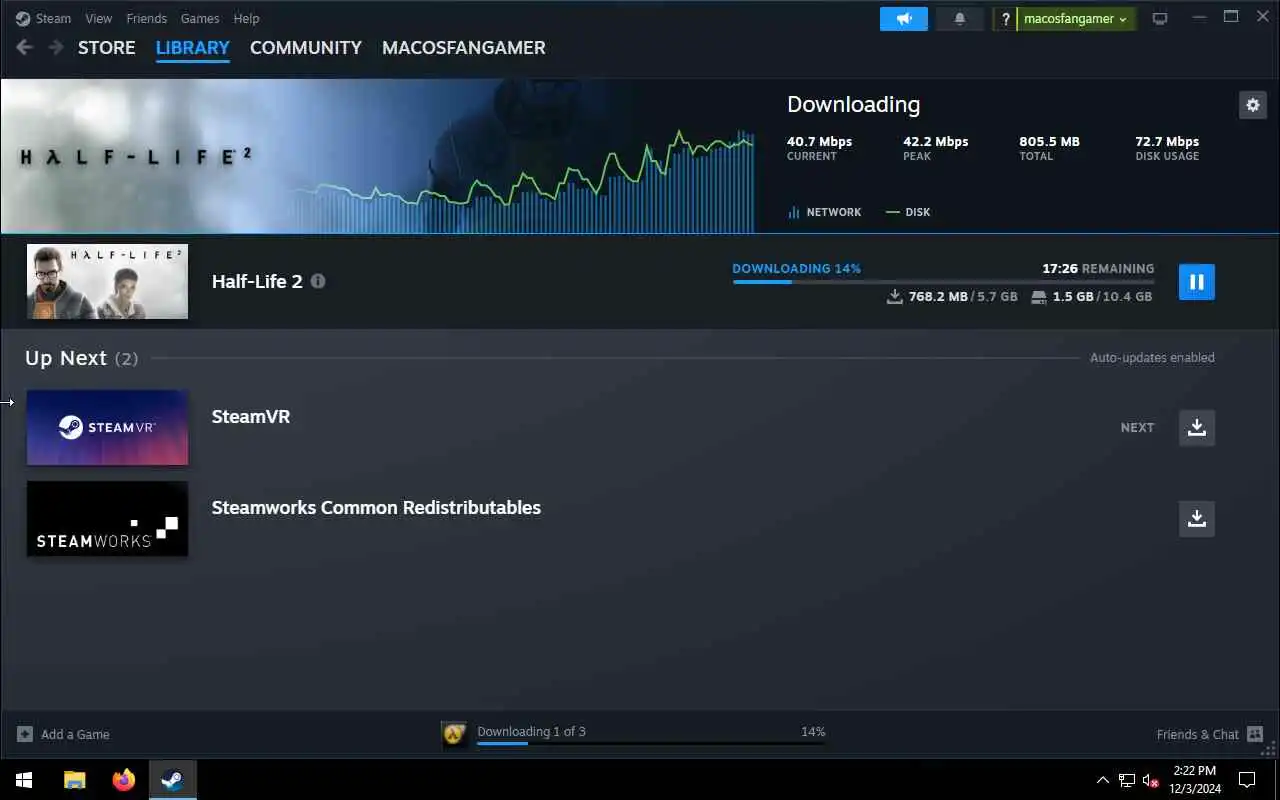1280x800 pixels.
Task: Switch to the STORE tab
Action: (106, 47)
